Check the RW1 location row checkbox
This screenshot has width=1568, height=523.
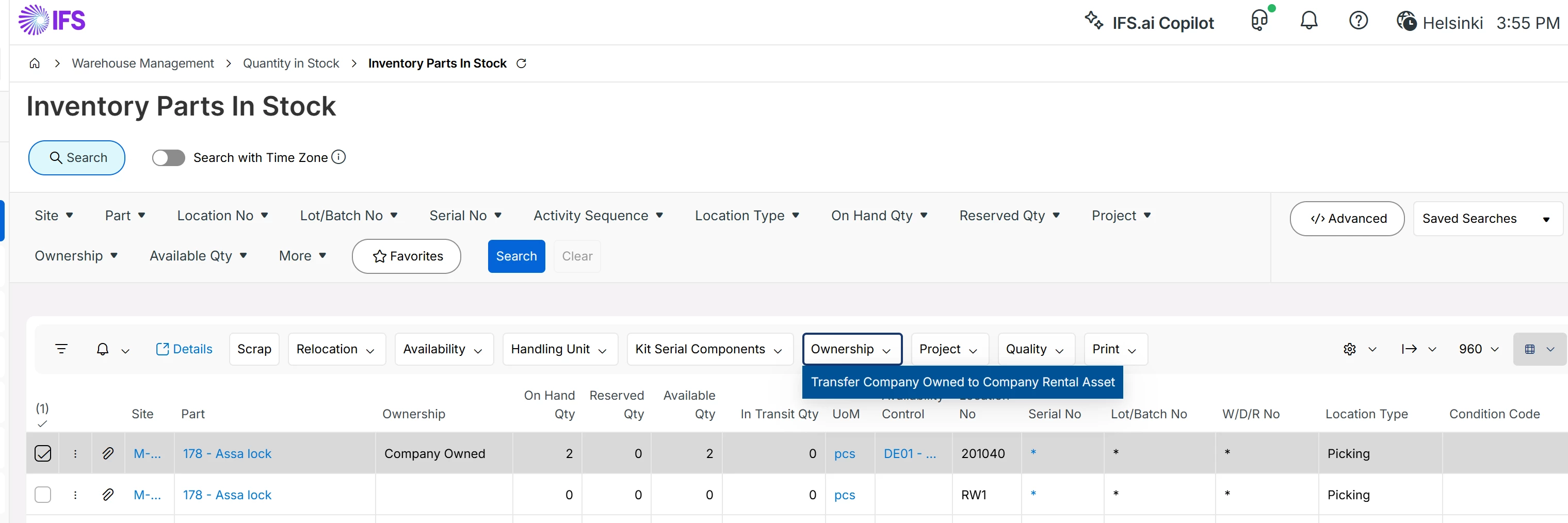pyautogui.click(x=43, y=495)
